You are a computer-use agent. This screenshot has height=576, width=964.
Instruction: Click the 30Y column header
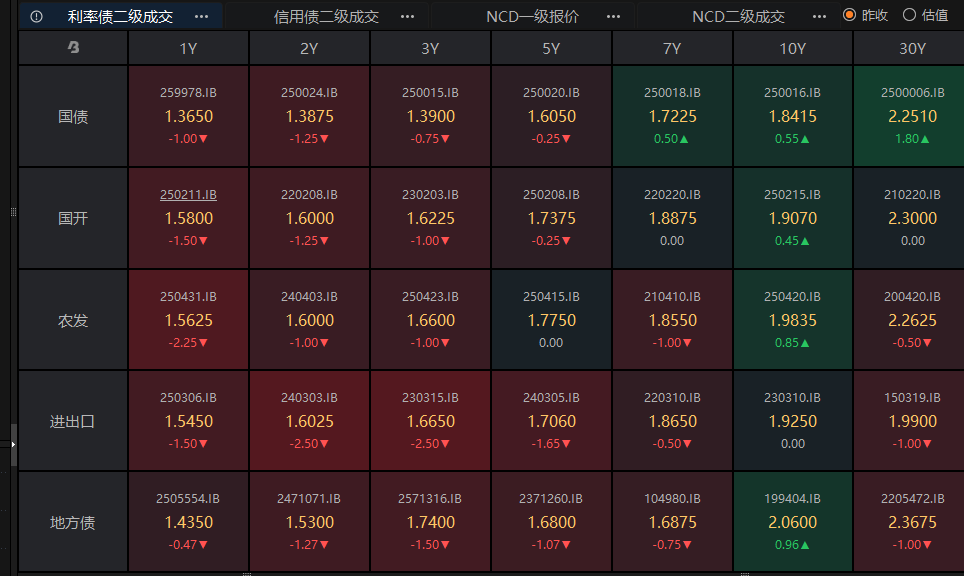click(912, 48)
